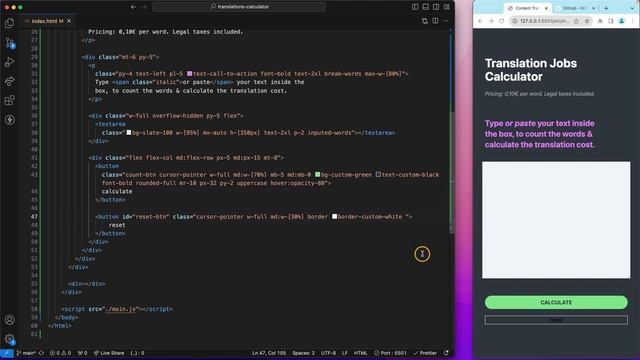This screenshot has width=640, height=360.
Task: Click the braces {.}: 0 status item
Action: [x=137, y=353]
